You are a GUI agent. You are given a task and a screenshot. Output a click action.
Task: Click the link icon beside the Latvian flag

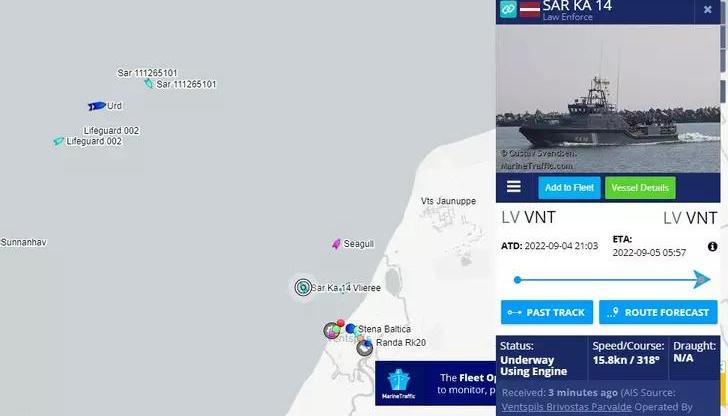[508, 9]
